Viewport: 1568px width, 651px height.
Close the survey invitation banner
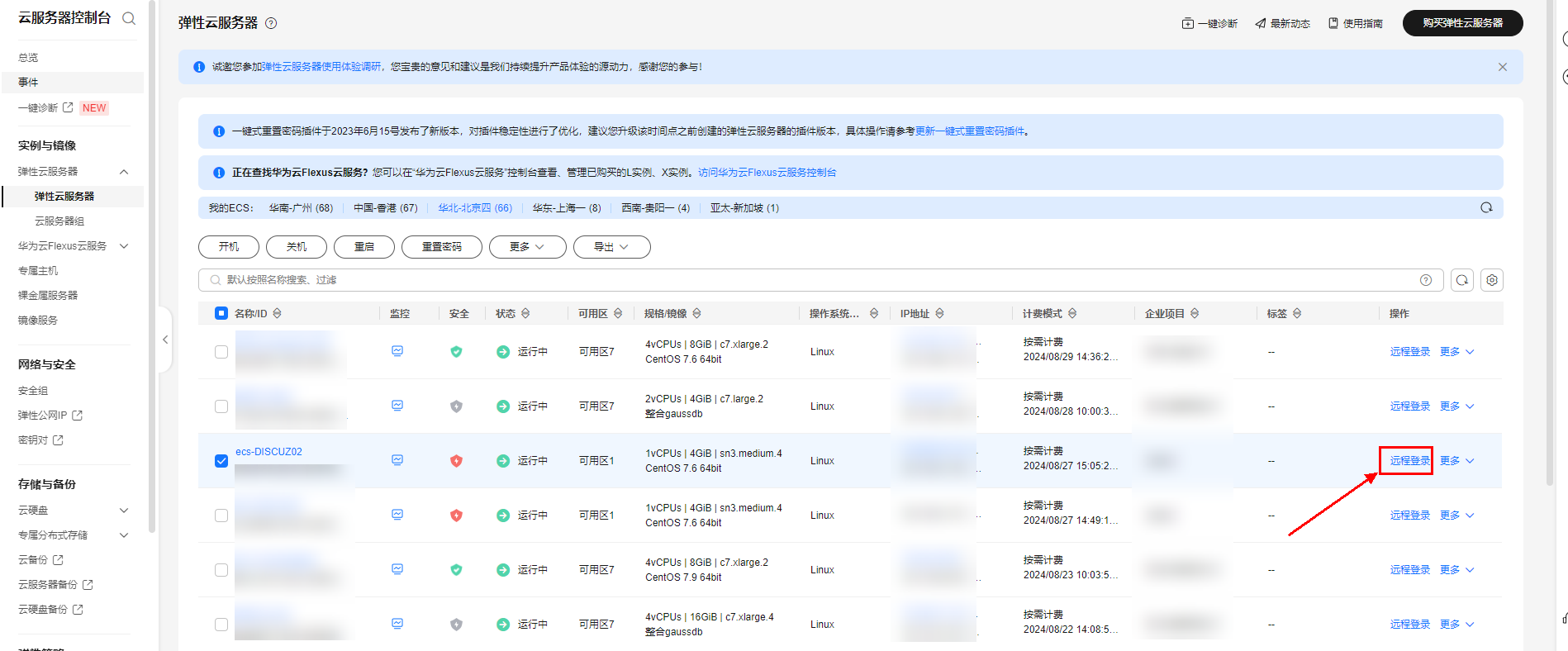pyautogui.click(x=1503, y=67)
